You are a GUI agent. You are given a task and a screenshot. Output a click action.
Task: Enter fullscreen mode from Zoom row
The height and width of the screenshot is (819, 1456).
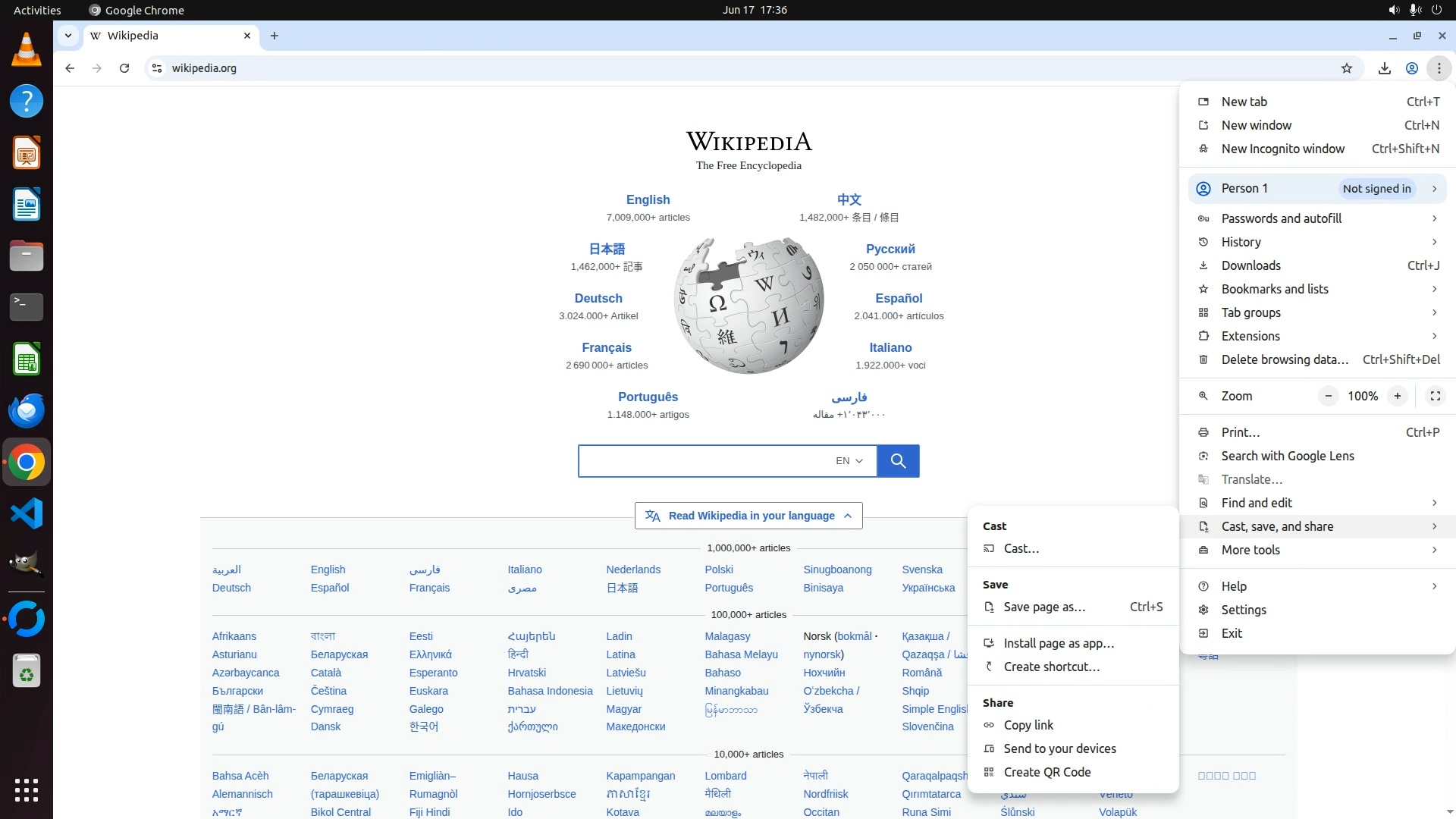click(x=1436, y=396)
